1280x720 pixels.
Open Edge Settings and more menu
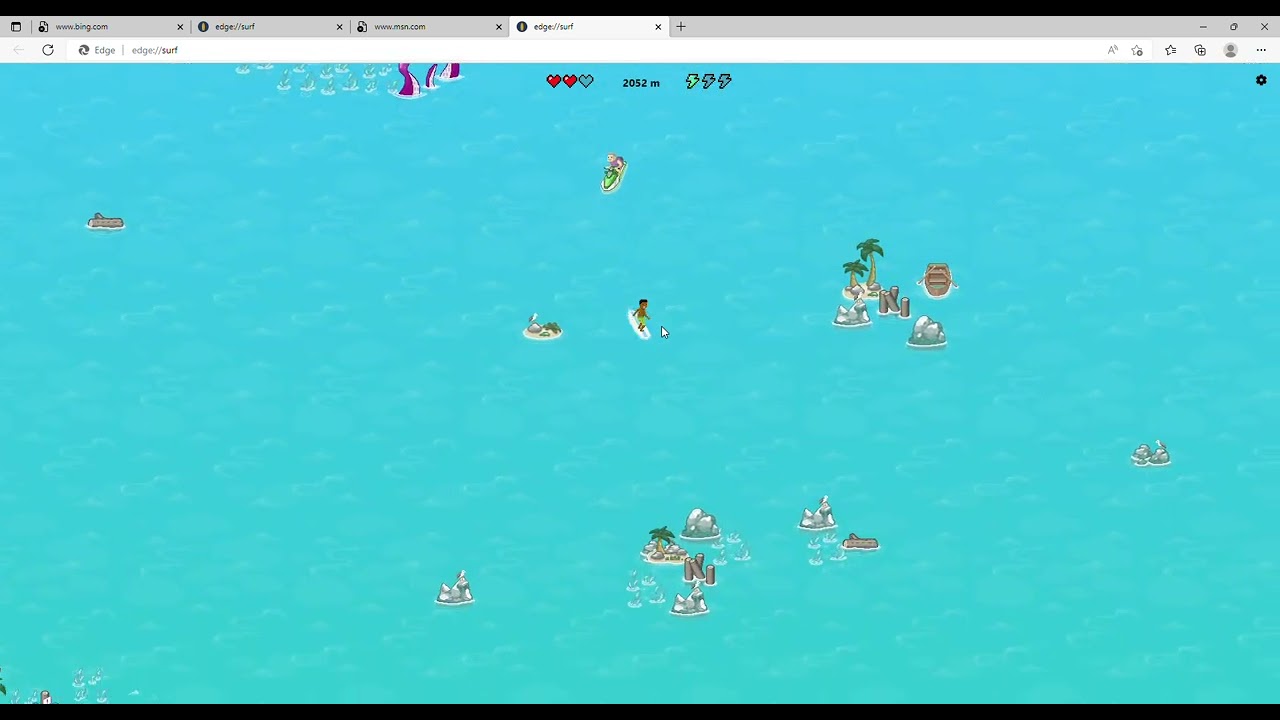click(1261, 50)
